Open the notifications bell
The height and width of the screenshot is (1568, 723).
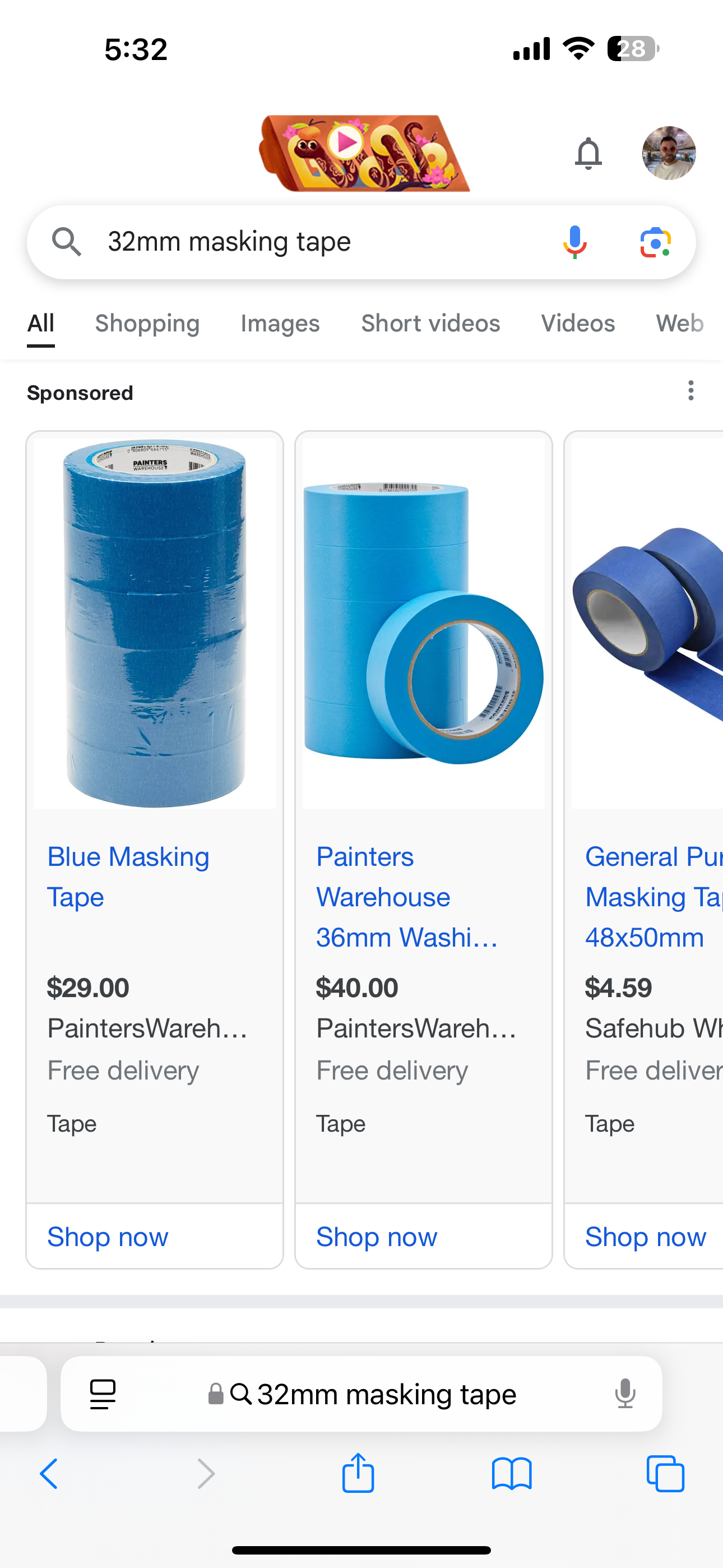(x=588, y=153)
